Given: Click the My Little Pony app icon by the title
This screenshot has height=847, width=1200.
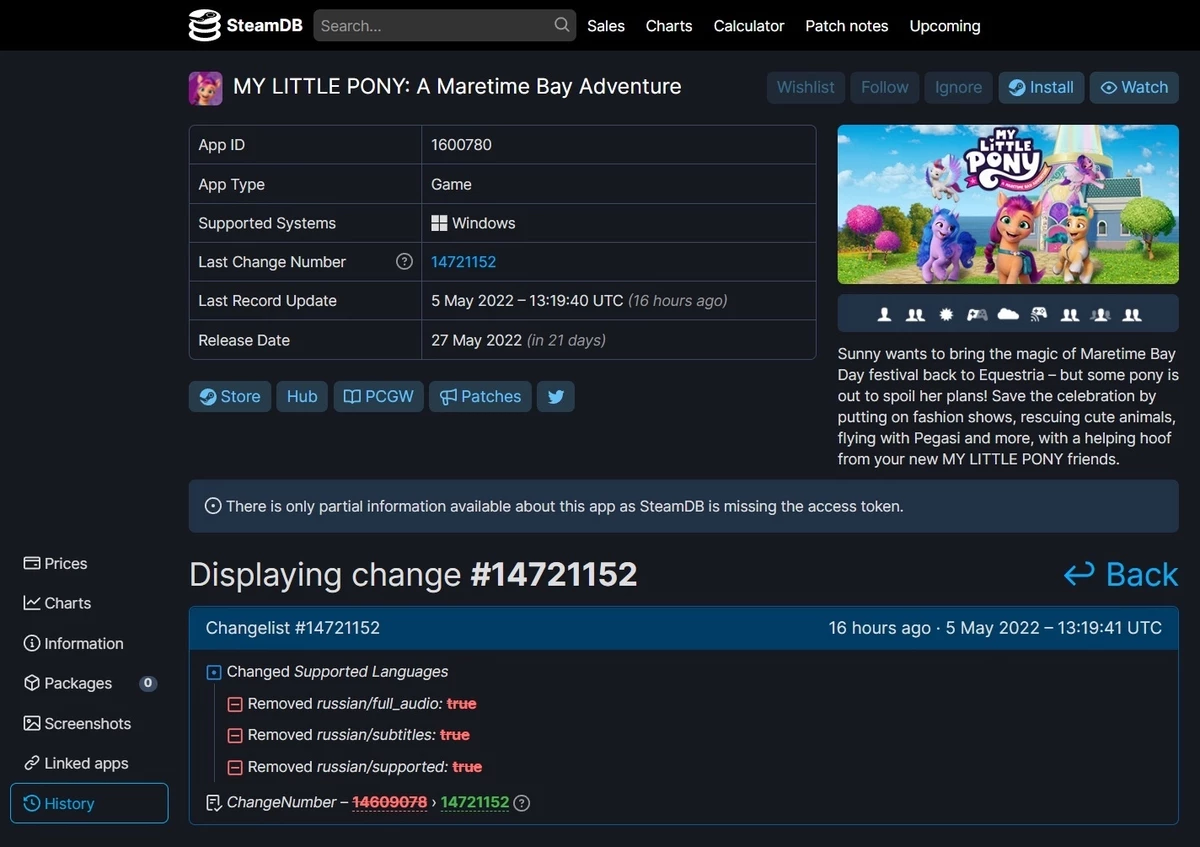Looking at the screenshot, I should [x=205, y=88].
